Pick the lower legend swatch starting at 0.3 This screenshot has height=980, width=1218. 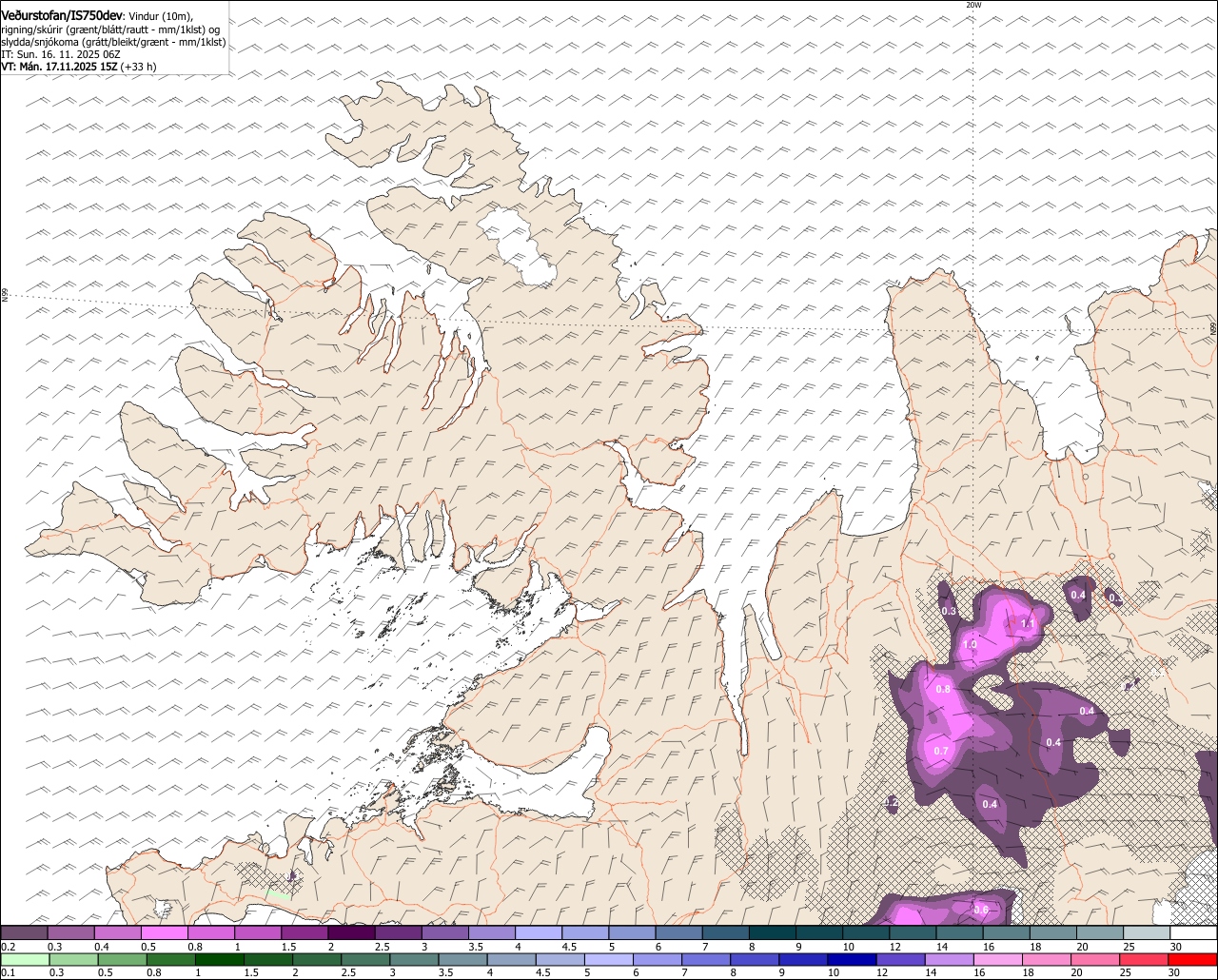(x=73, y=959)
